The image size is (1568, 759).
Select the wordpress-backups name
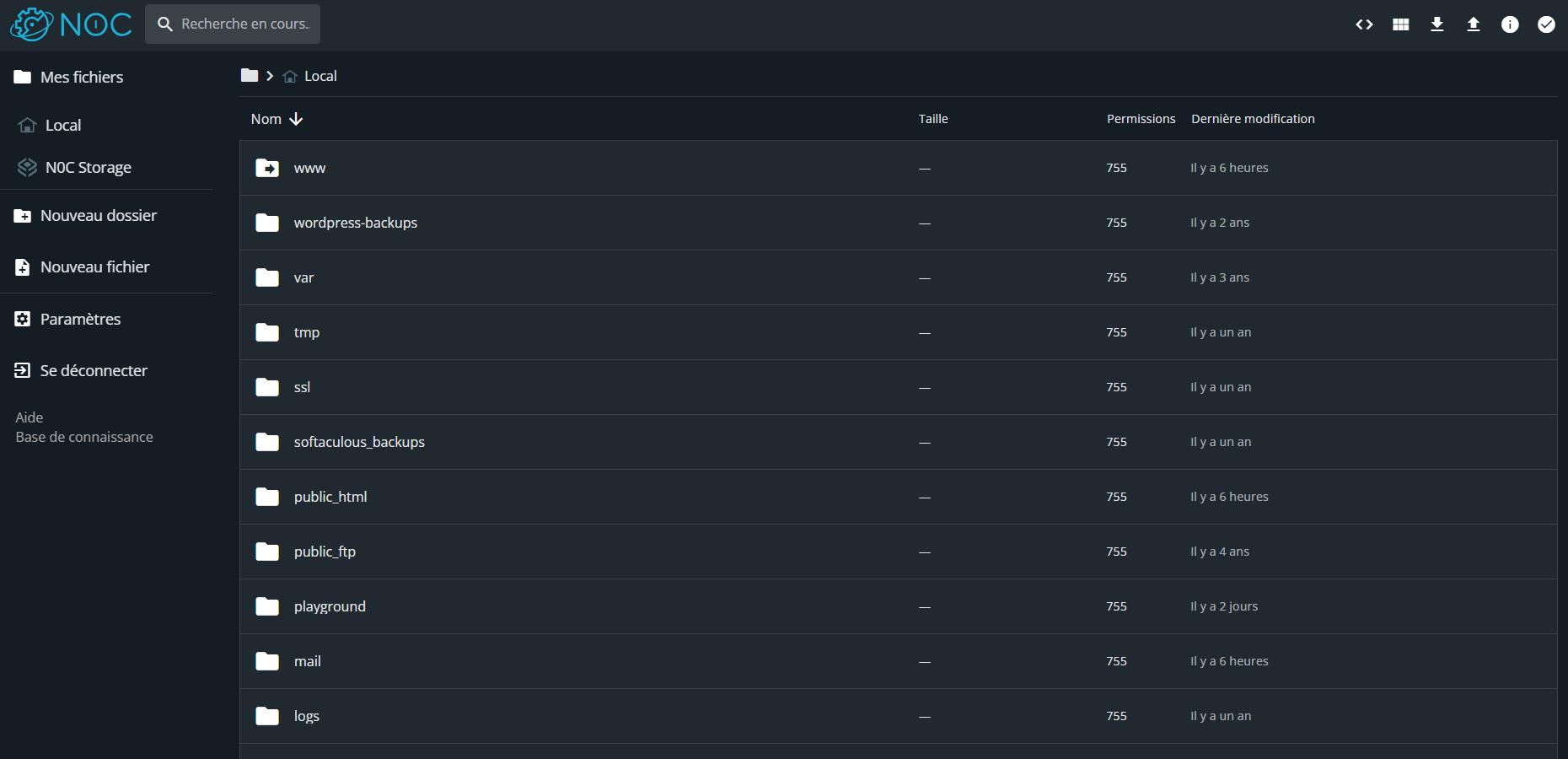(356, 223)
